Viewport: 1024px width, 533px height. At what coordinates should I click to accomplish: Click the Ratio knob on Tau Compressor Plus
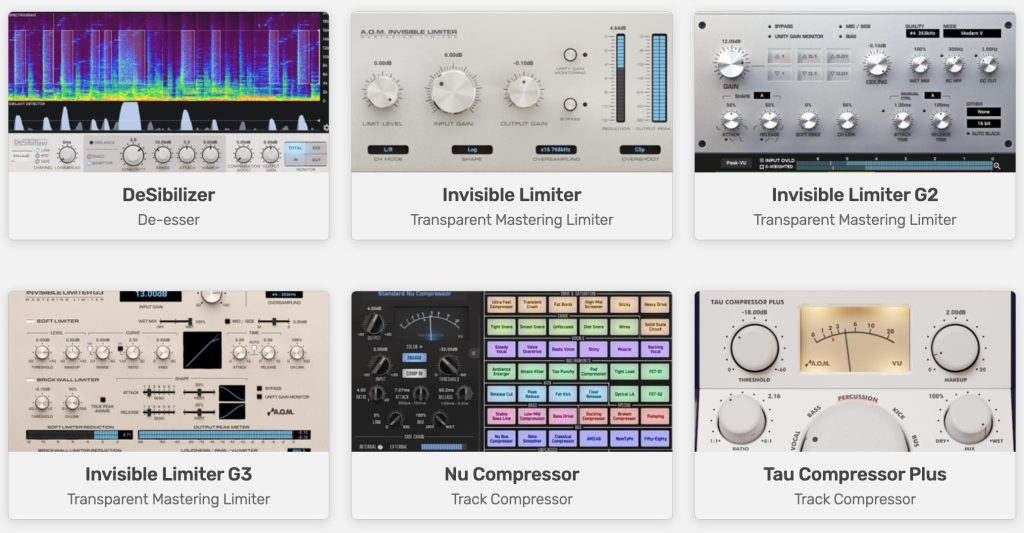click(743, 418)
